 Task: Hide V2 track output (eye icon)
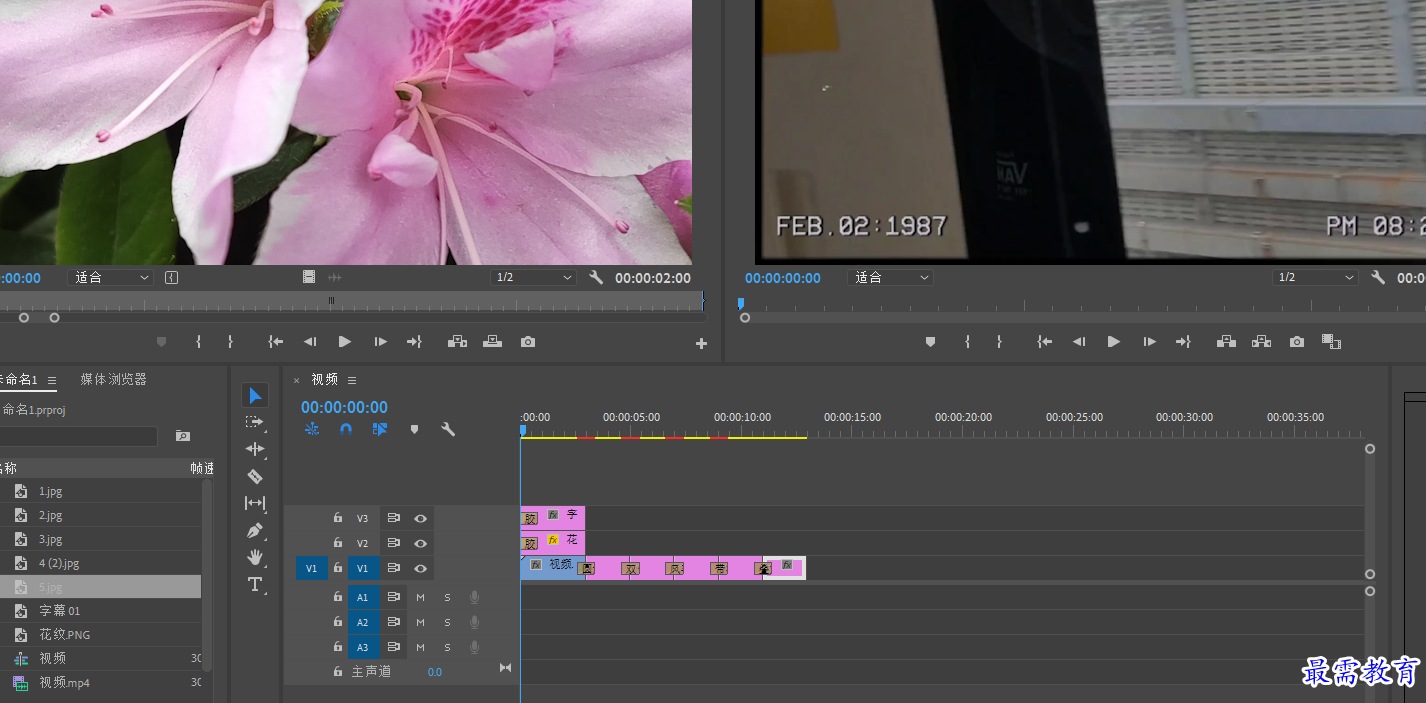[421, 543]
